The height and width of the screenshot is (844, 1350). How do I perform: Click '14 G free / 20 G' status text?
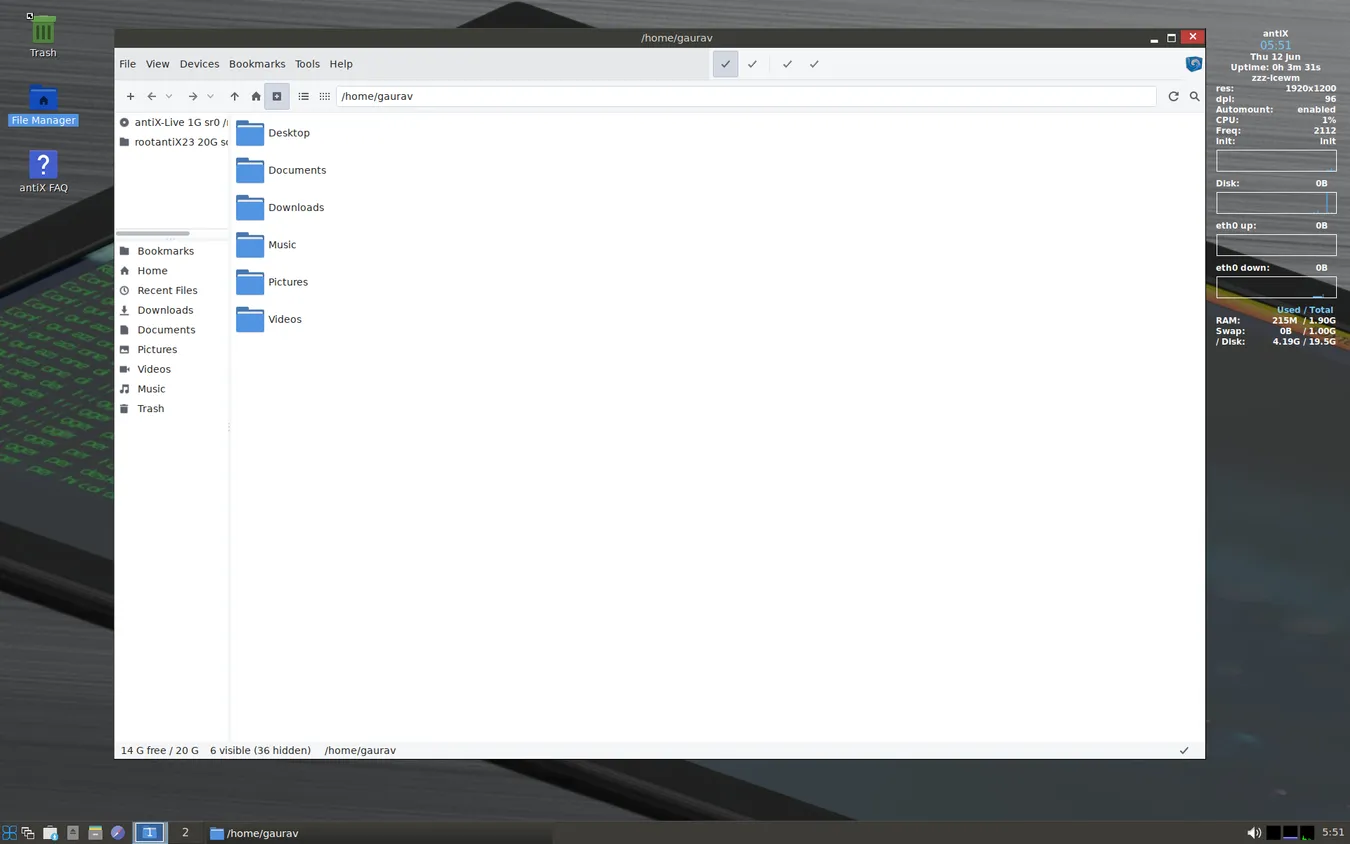(x=160, y=750)
